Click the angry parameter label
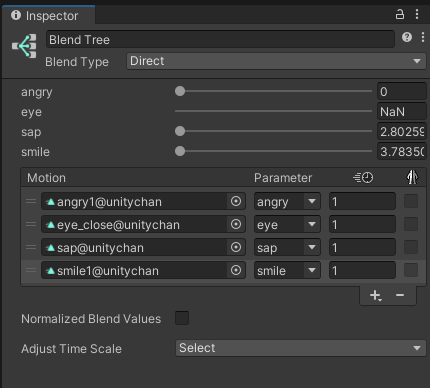The width and height of the screenshot is (430, 388). 37,92
